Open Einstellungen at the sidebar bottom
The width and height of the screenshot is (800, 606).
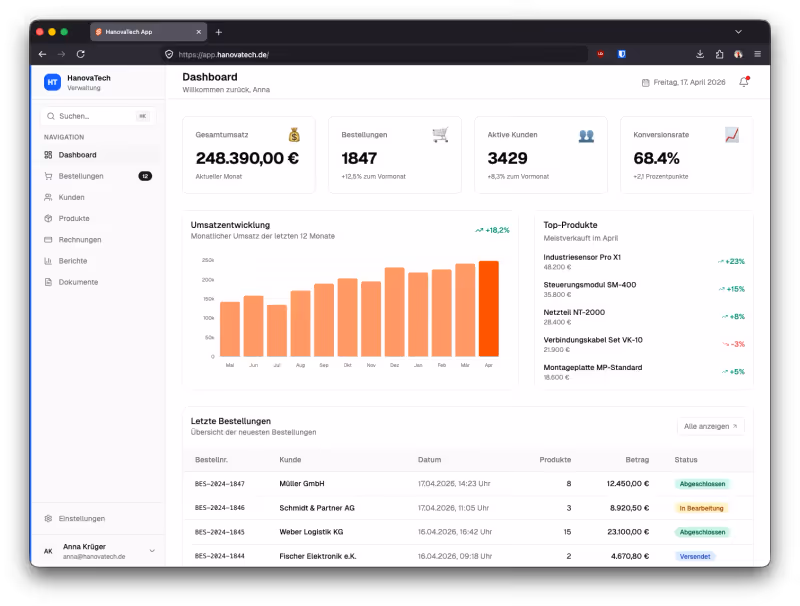pyautogui.click(x=99, y=519)
